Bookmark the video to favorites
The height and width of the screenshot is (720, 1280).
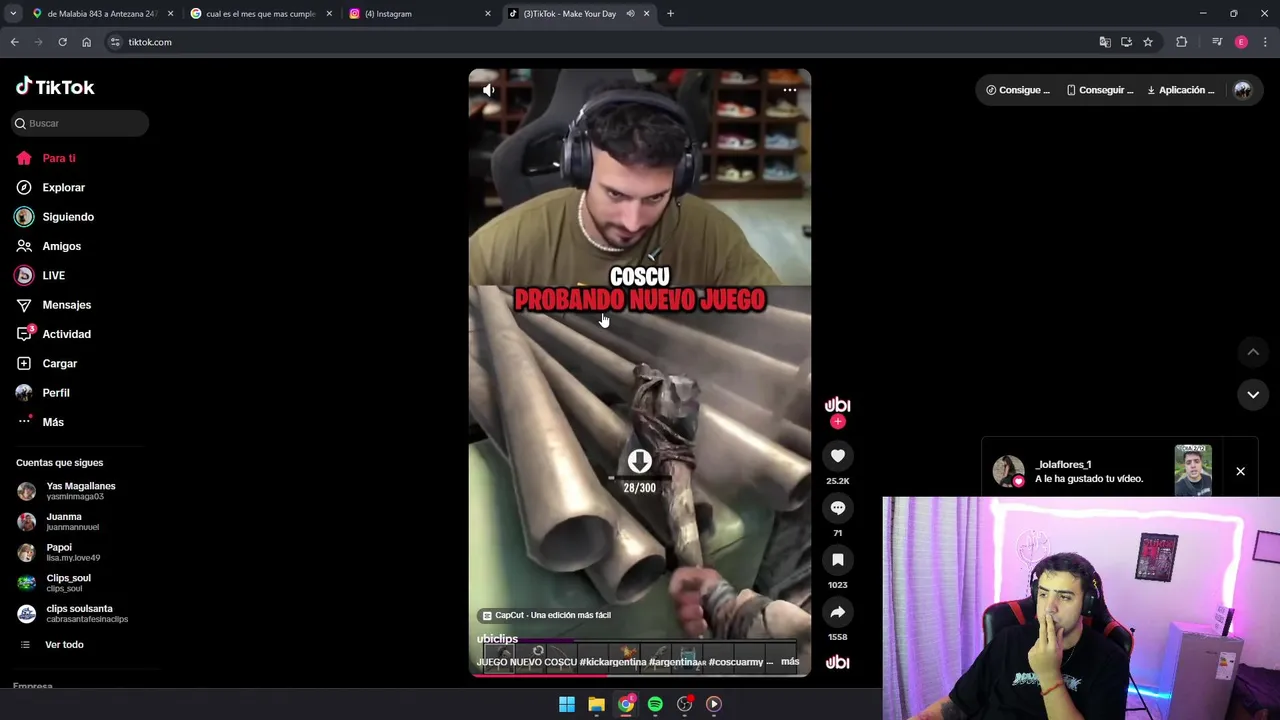[837, 560]
